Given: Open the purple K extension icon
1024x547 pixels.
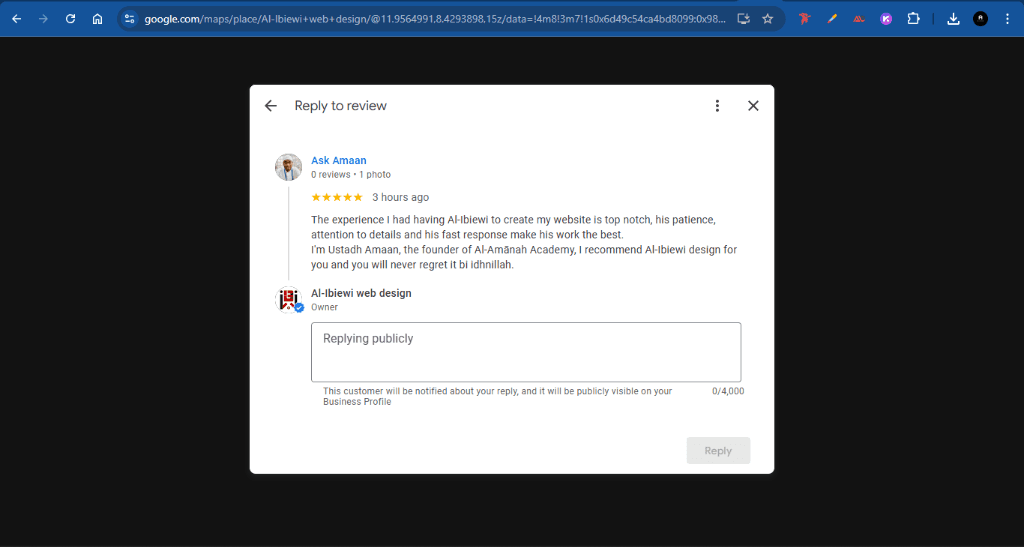Looking at the screenshot, I should pyautogui.click(x=886, y=19).
